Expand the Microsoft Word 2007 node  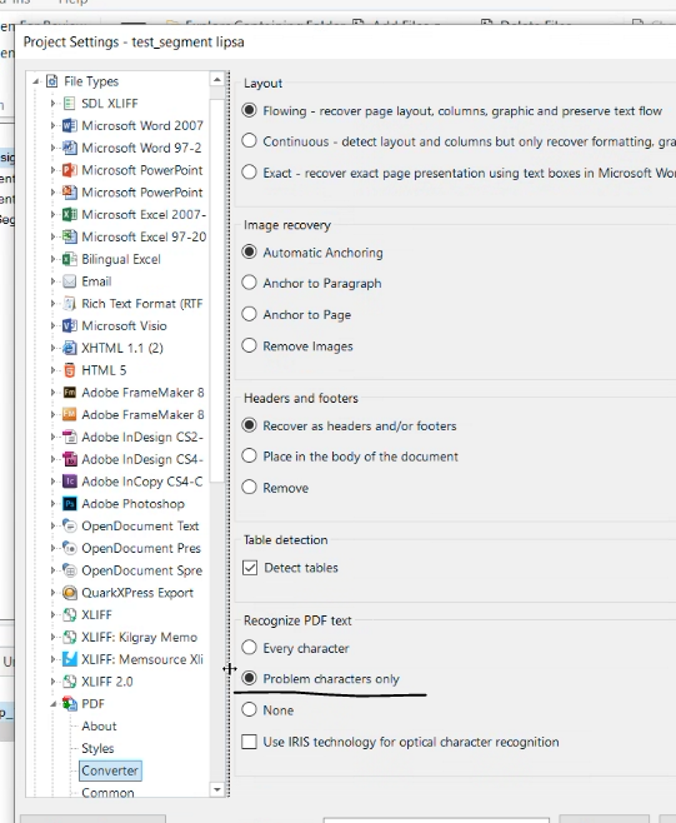point(53,125)
